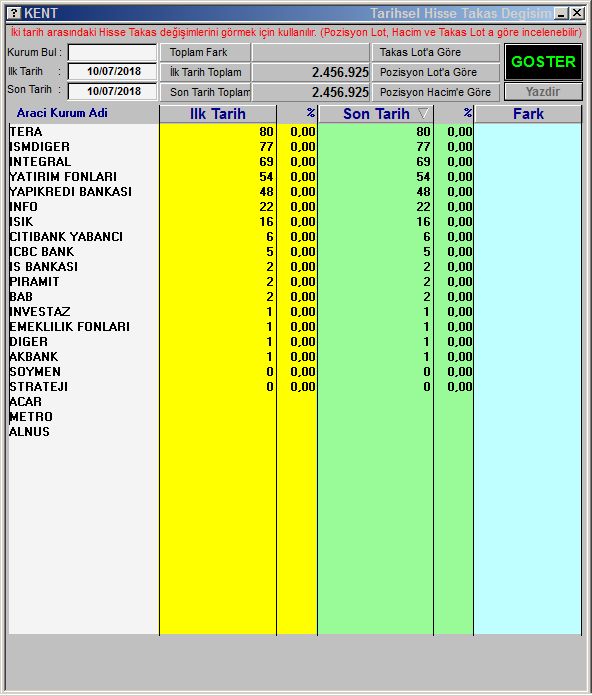
Task: Sort by Ilk Tarih column header
Action: tap(218, 114)
